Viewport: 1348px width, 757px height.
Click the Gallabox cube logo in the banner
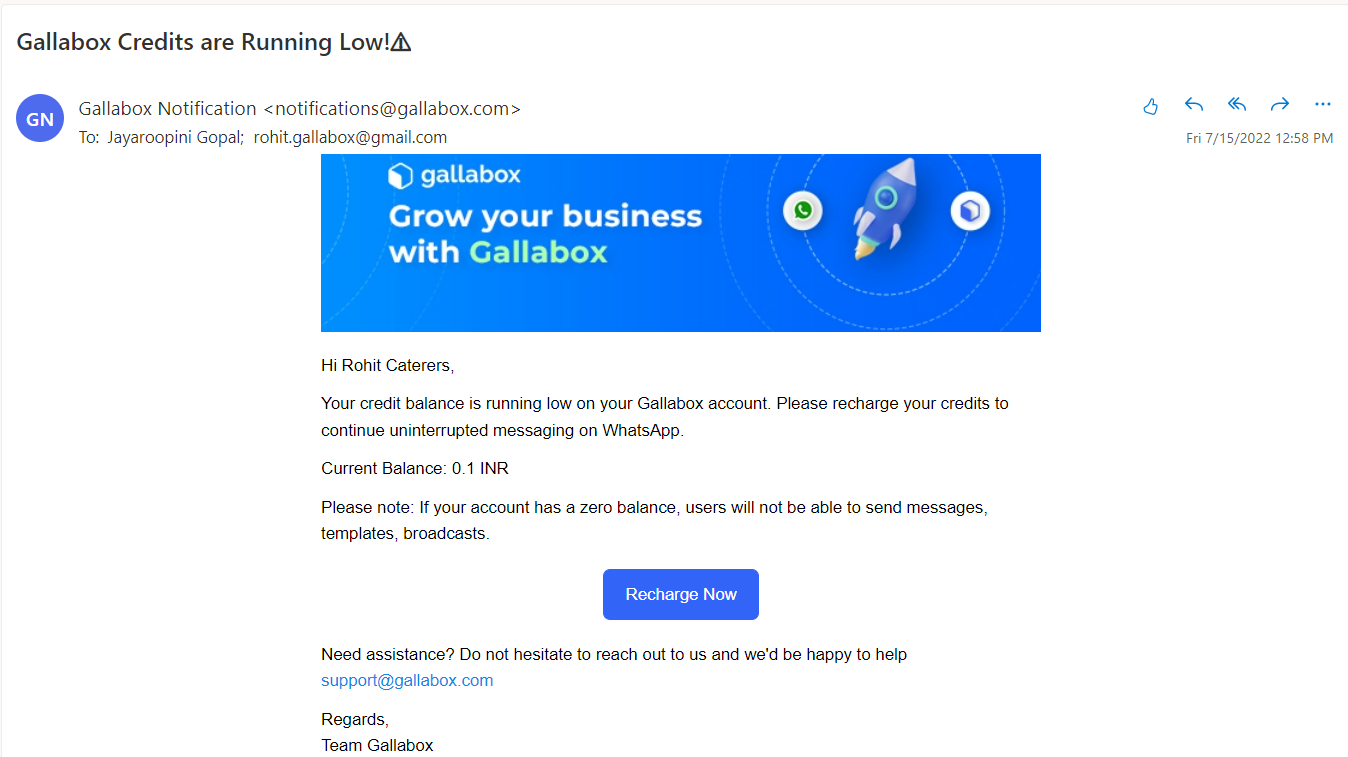tap(400, 176)
